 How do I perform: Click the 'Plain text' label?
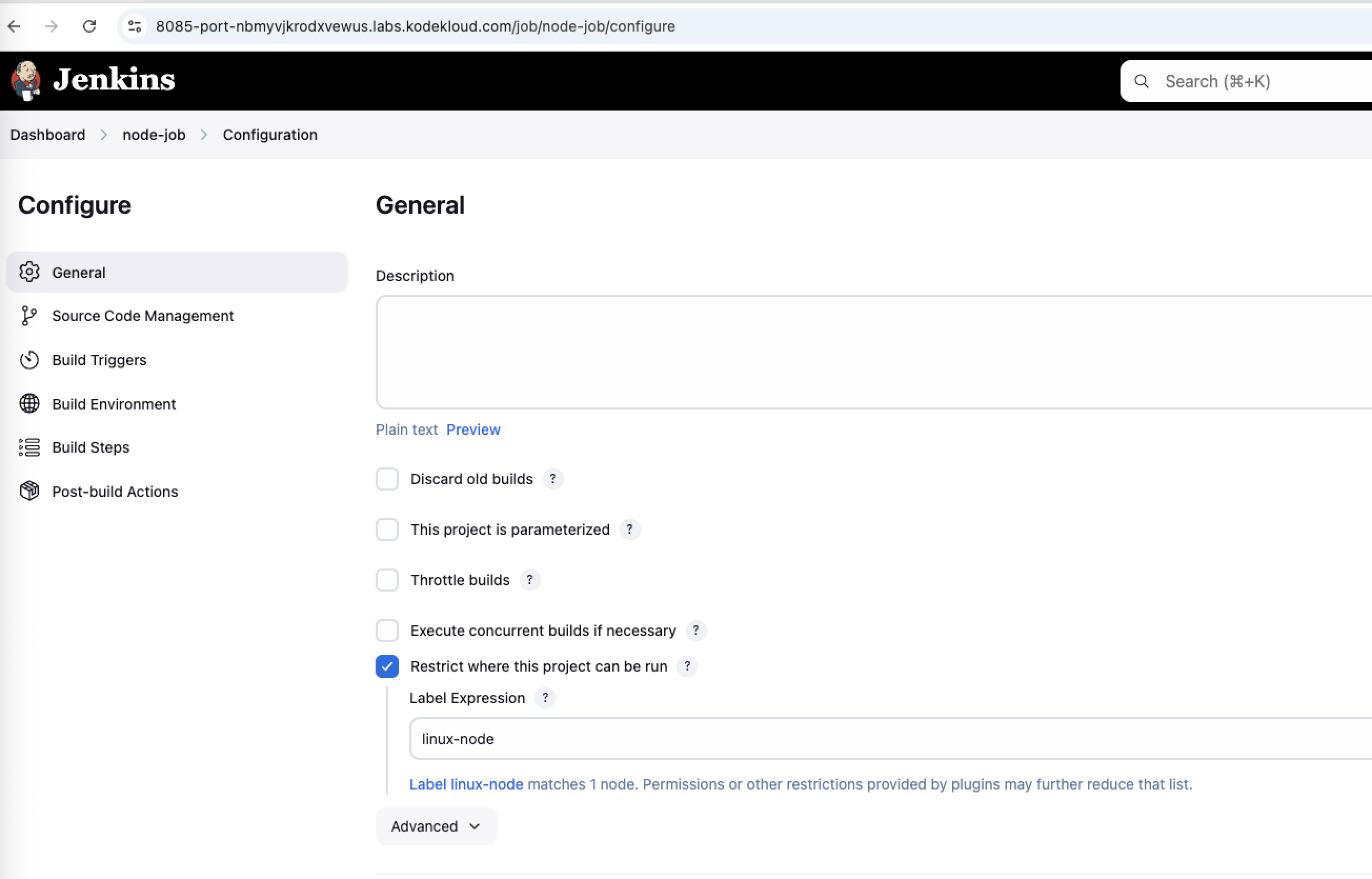406,429
